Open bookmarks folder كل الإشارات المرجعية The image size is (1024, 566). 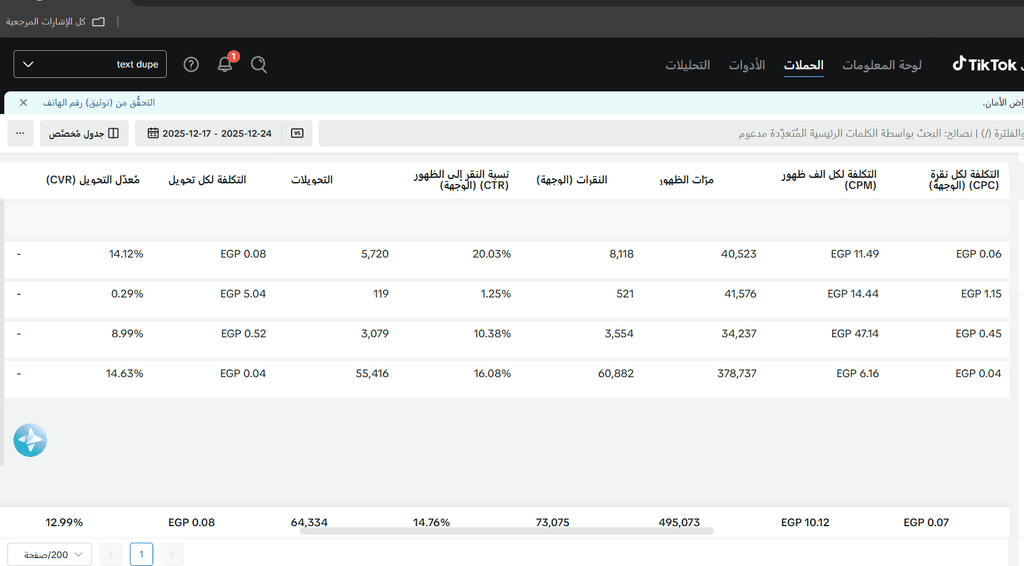[55, 22]
